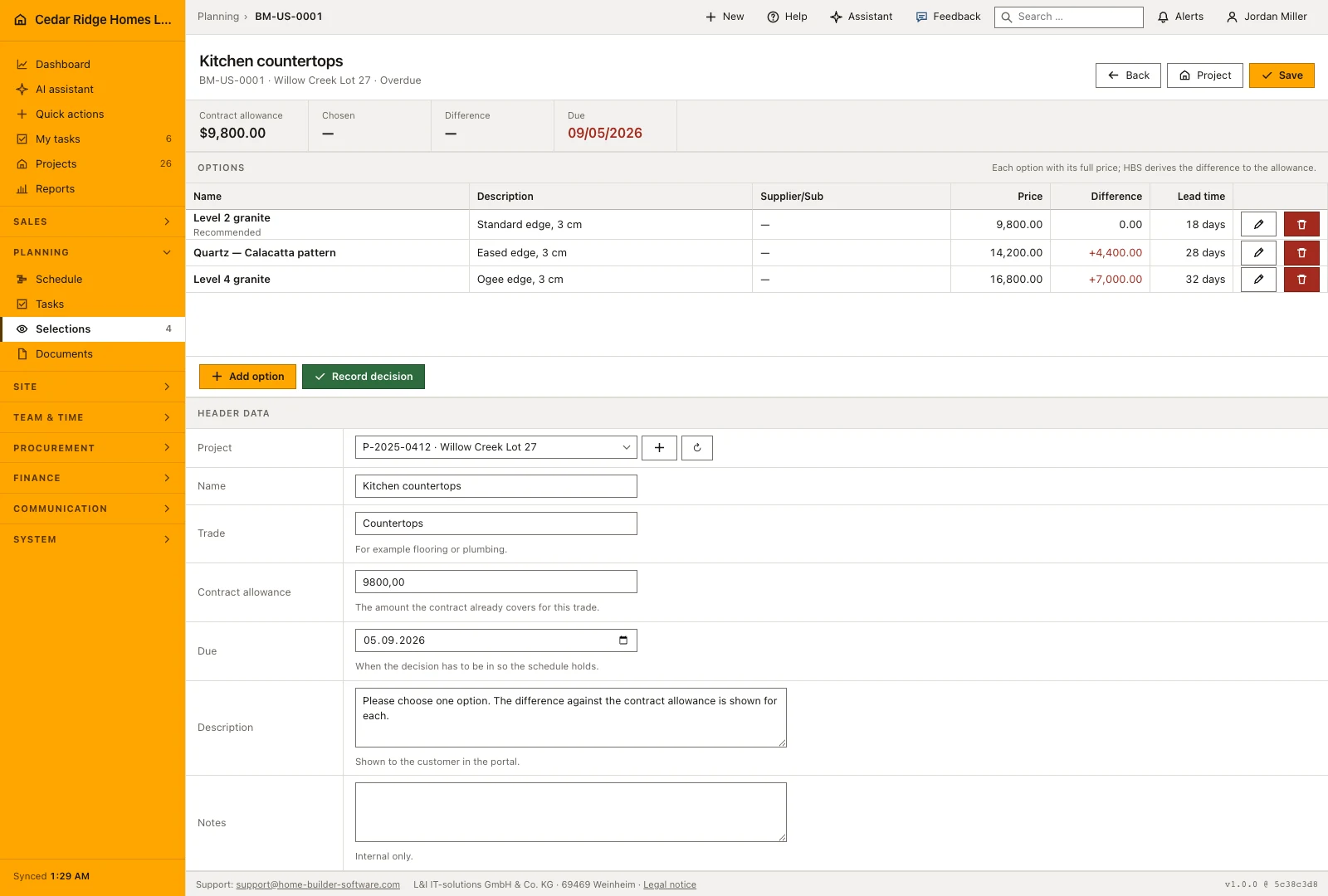This screenshot has height=896, width=1328.
Task: Open Projects list in sidebar
Action: (x=92, y=164)
